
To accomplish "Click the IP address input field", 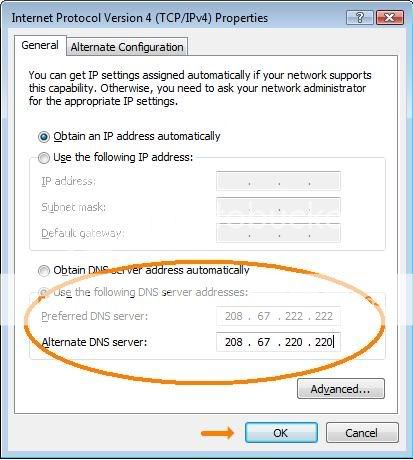I will pyautogui.click(x=278, y=181).
